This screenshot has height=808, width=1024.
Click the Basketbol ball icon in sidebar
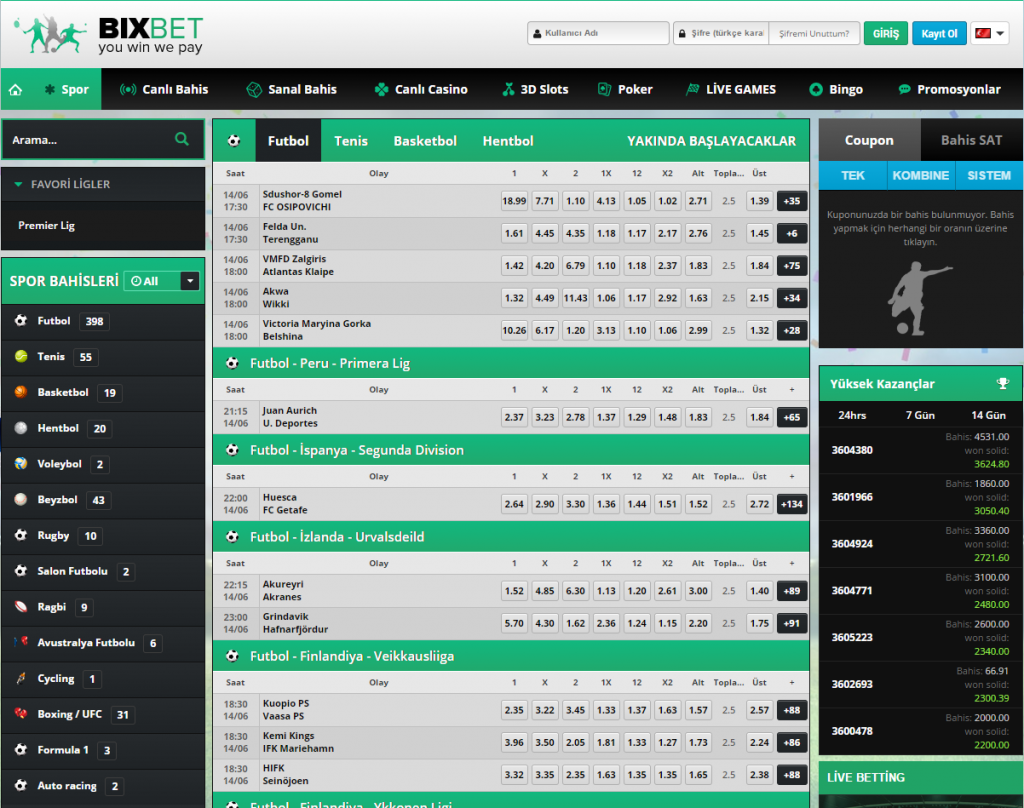click(x=21, y=392)
